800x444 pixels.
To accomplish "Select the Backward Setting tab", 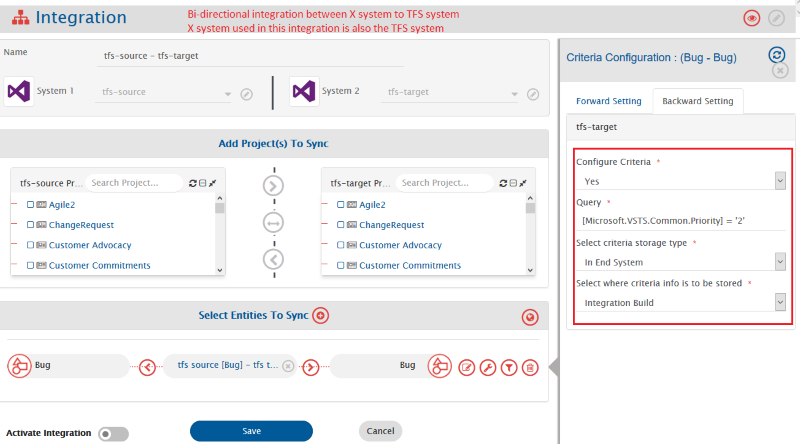I will click(697, 101).
